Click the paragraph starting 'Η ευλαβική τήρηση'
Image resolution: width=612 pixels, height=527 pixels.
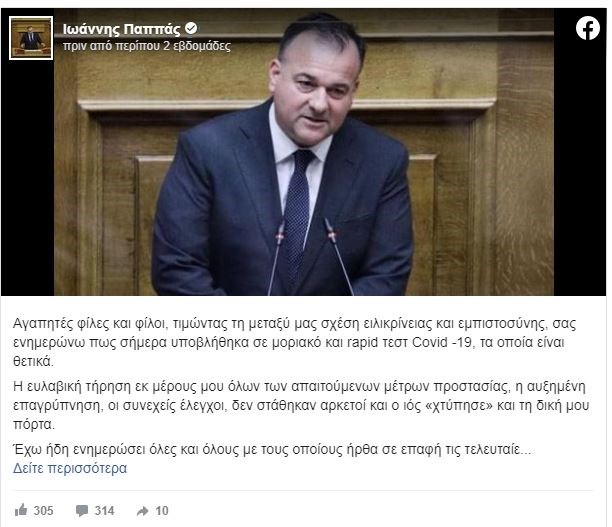point(301,405)
